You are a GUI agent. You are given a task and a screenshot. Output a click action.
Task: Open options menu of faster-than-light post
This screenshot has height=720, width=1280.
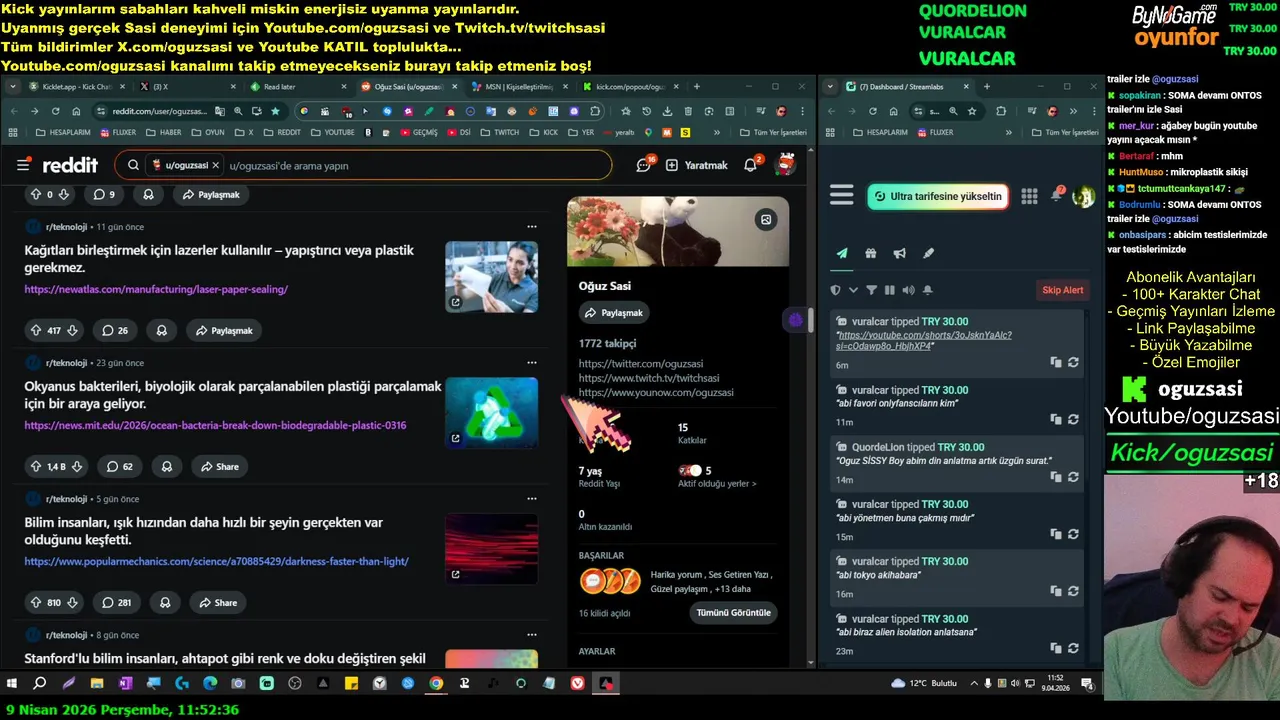[531, 499]
